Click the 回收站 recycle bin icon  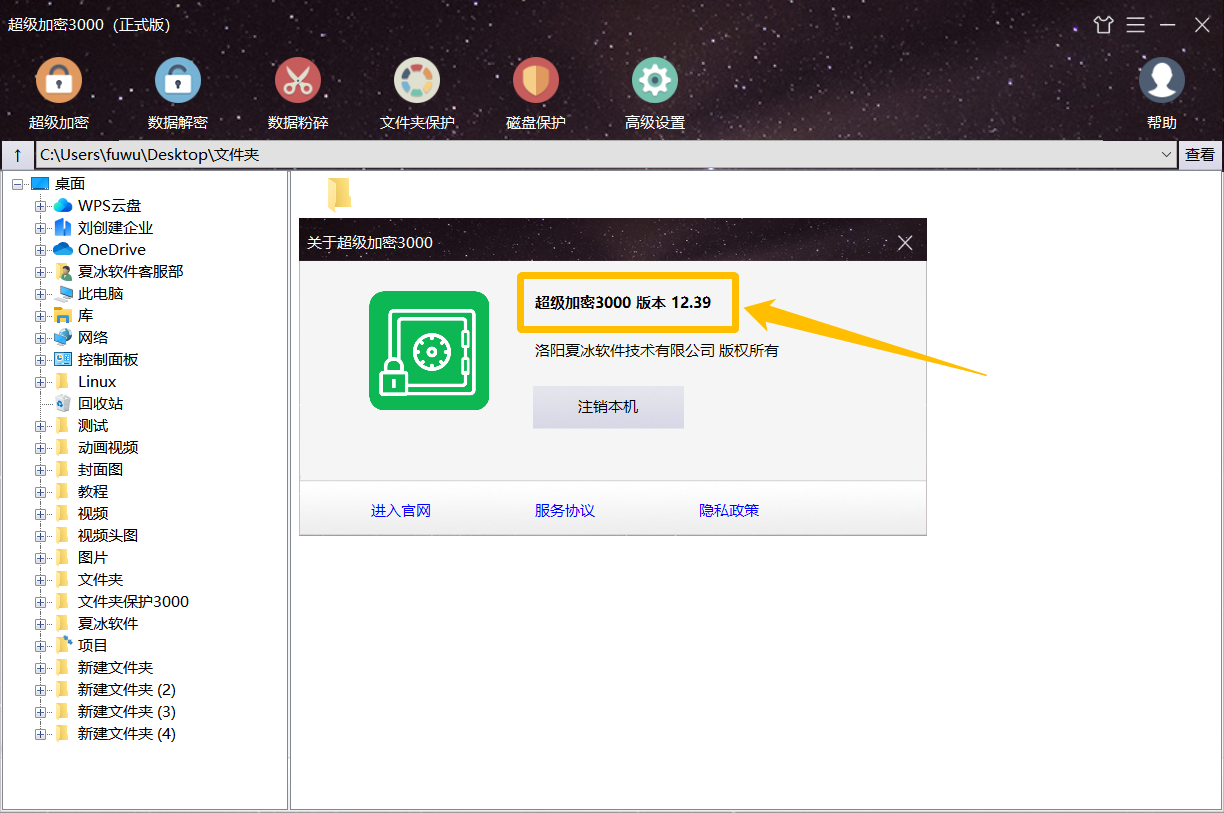[x=64, y=403]
